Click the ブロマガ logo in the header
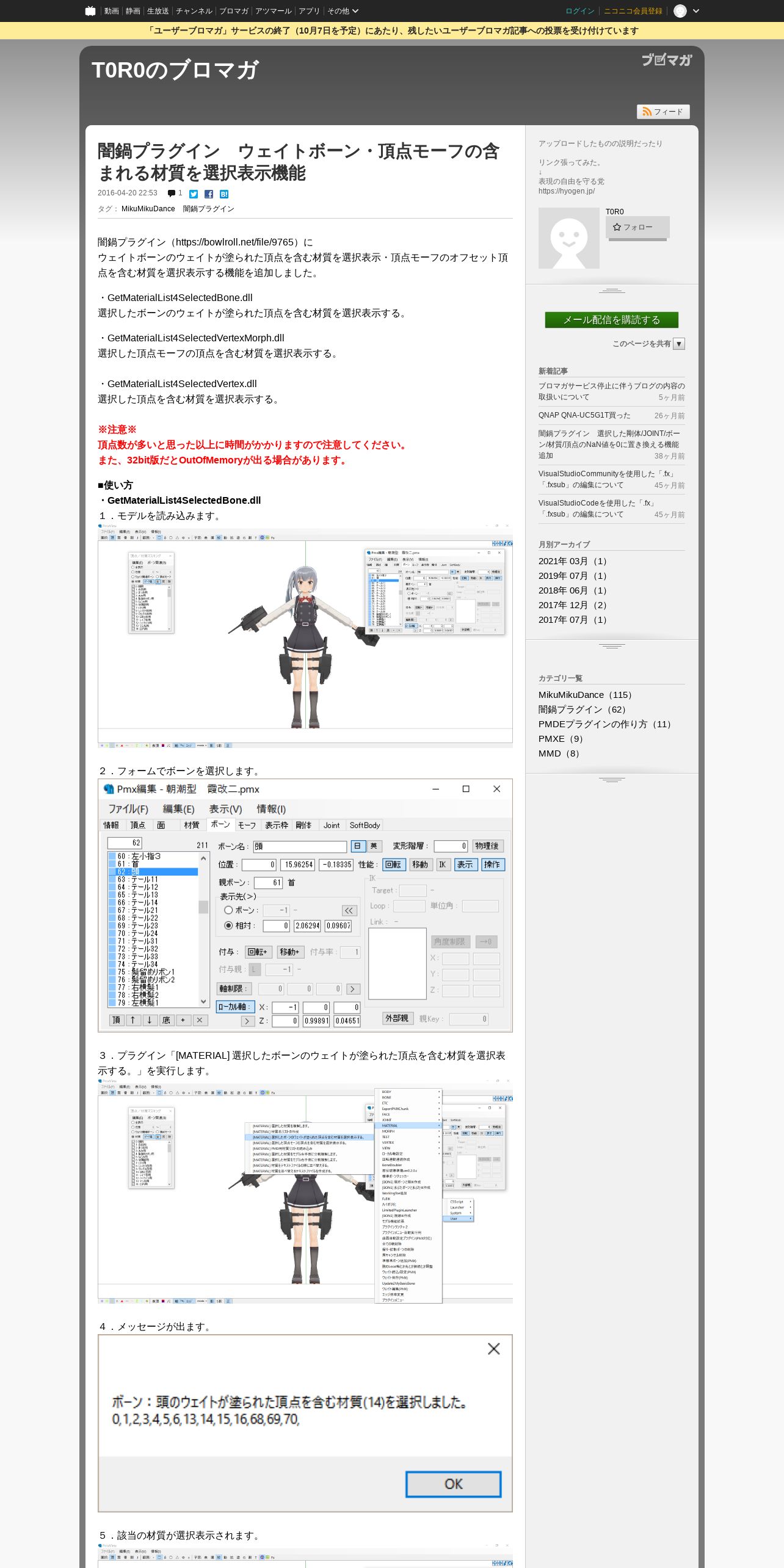Image resolution: width=784 pixels, height=1568 pixels. click(667, 60)
